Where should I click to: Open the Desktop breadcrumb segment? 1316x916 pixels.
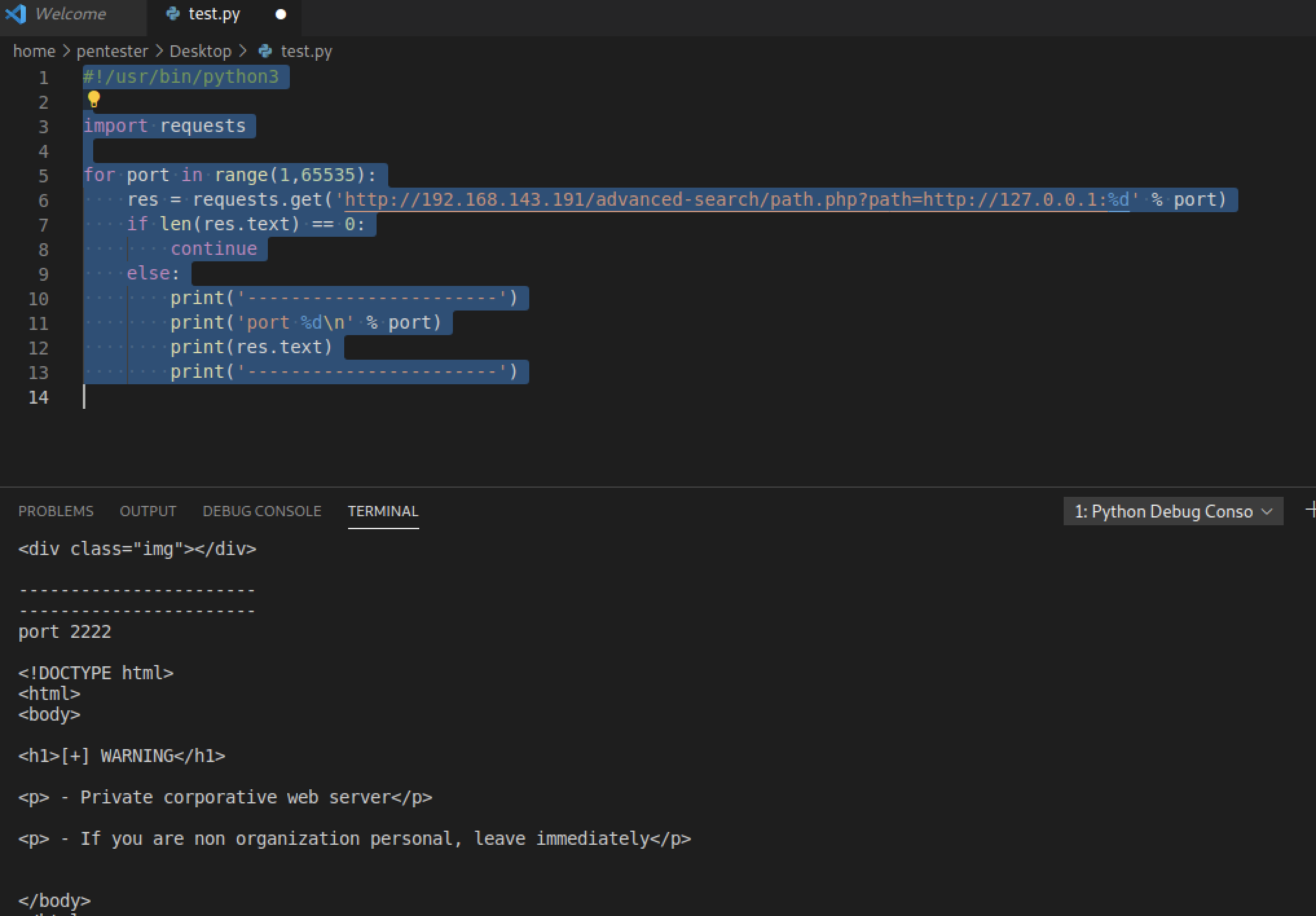(201, 51)
